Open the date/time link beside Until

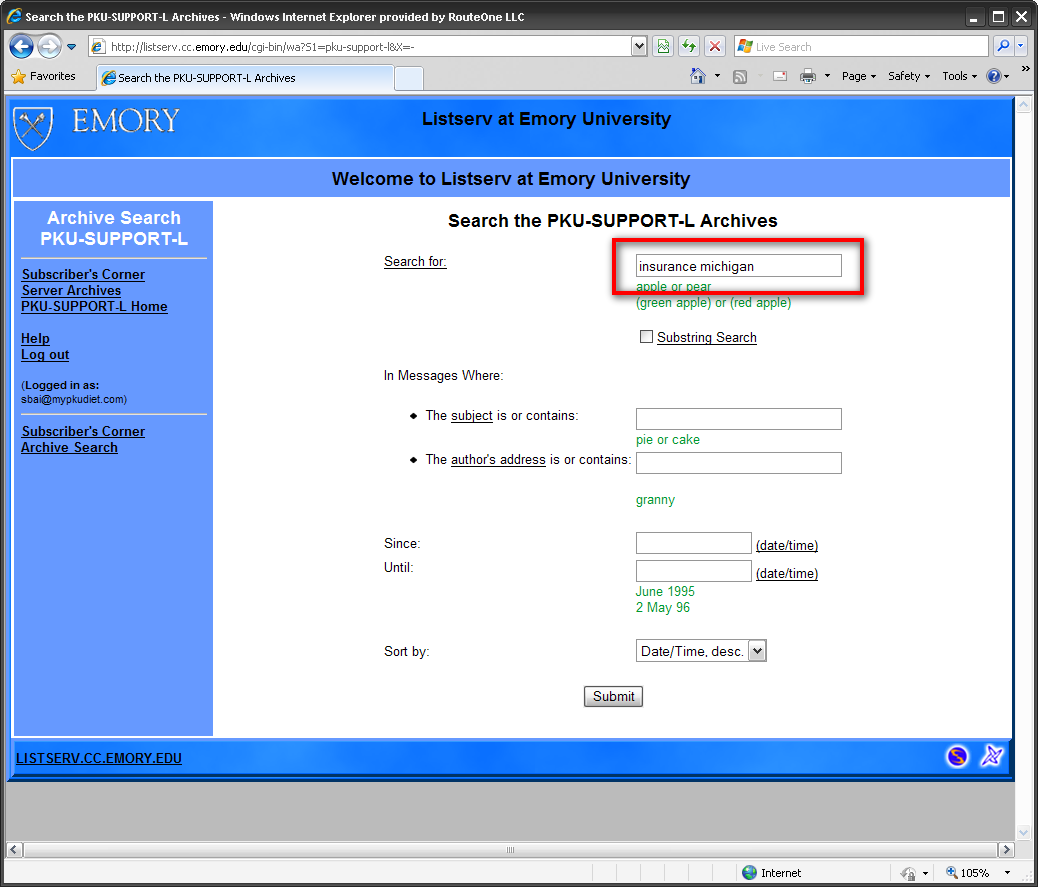787,574
